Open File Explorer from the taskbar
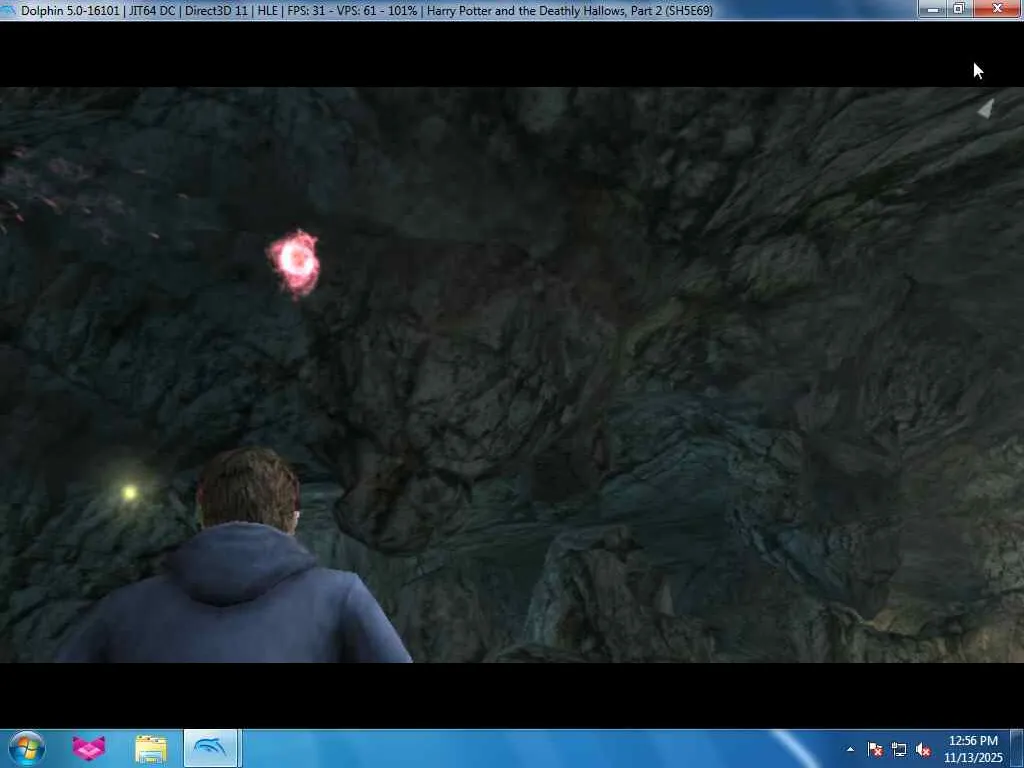1024x768 pixels. [151, 749]
